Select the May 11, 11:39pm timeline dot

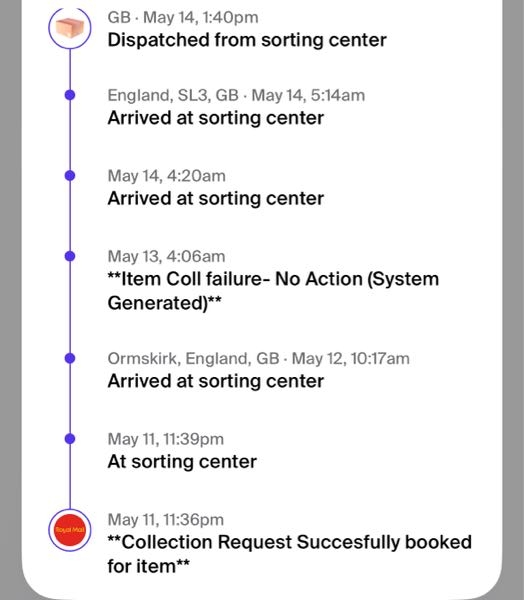click(70, 439)
